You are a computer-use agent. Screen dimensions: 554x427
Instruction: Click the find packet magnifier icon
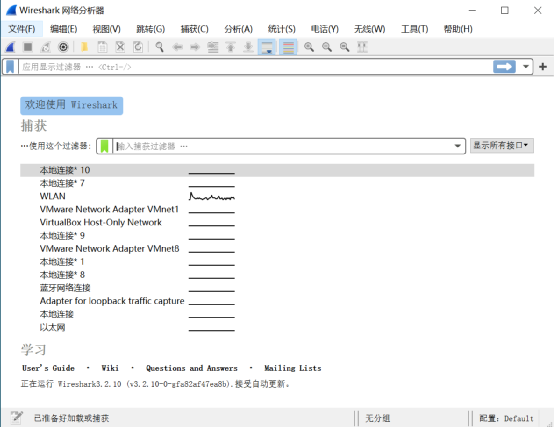[159, 47]
